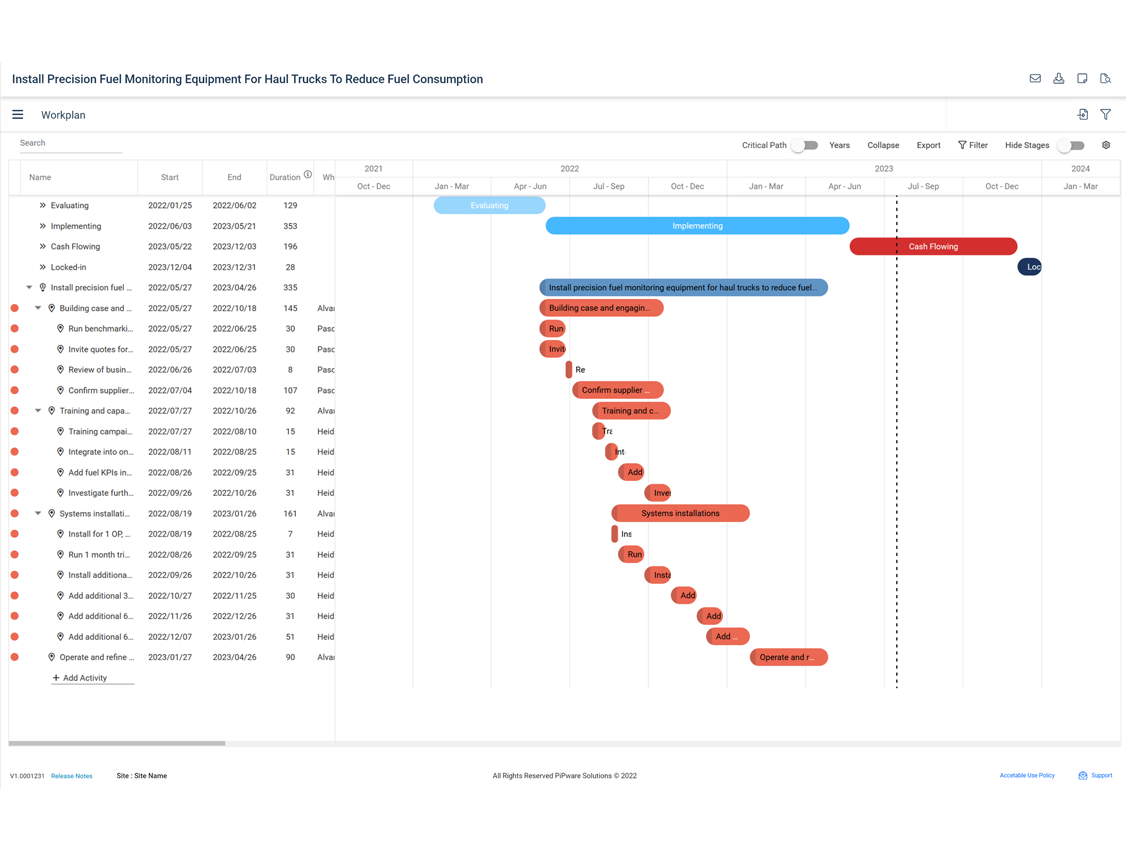Click the Workplan search field

(x=70, y=144)
